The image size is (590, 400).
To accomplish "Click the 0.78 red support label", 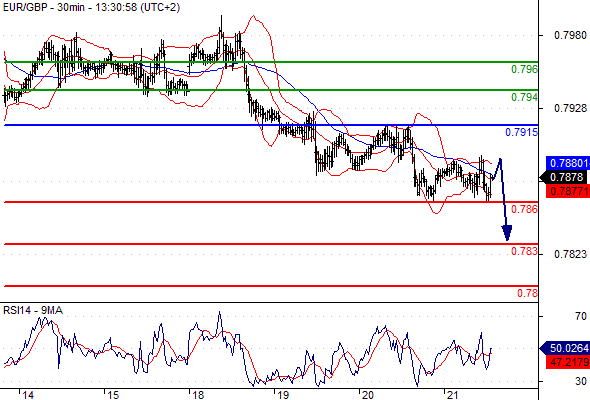I will pyautogui.click(x=528, y=293).
